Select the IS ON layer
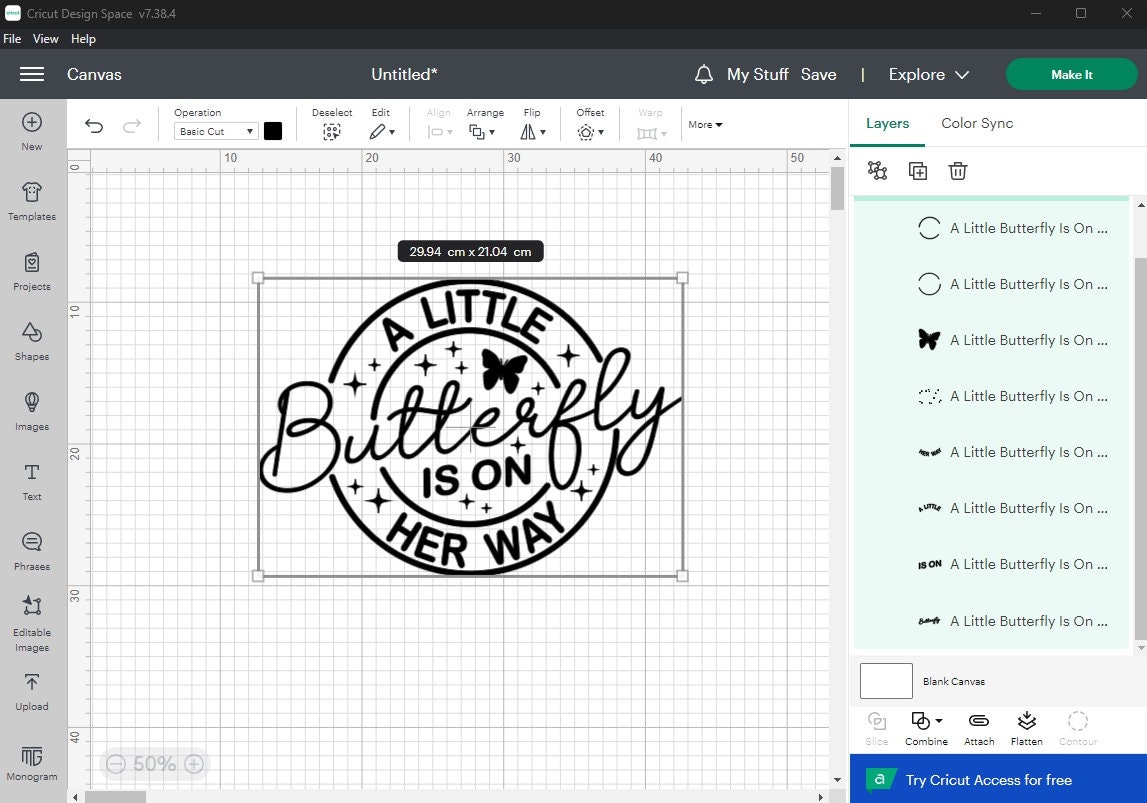 coord(991,564)
